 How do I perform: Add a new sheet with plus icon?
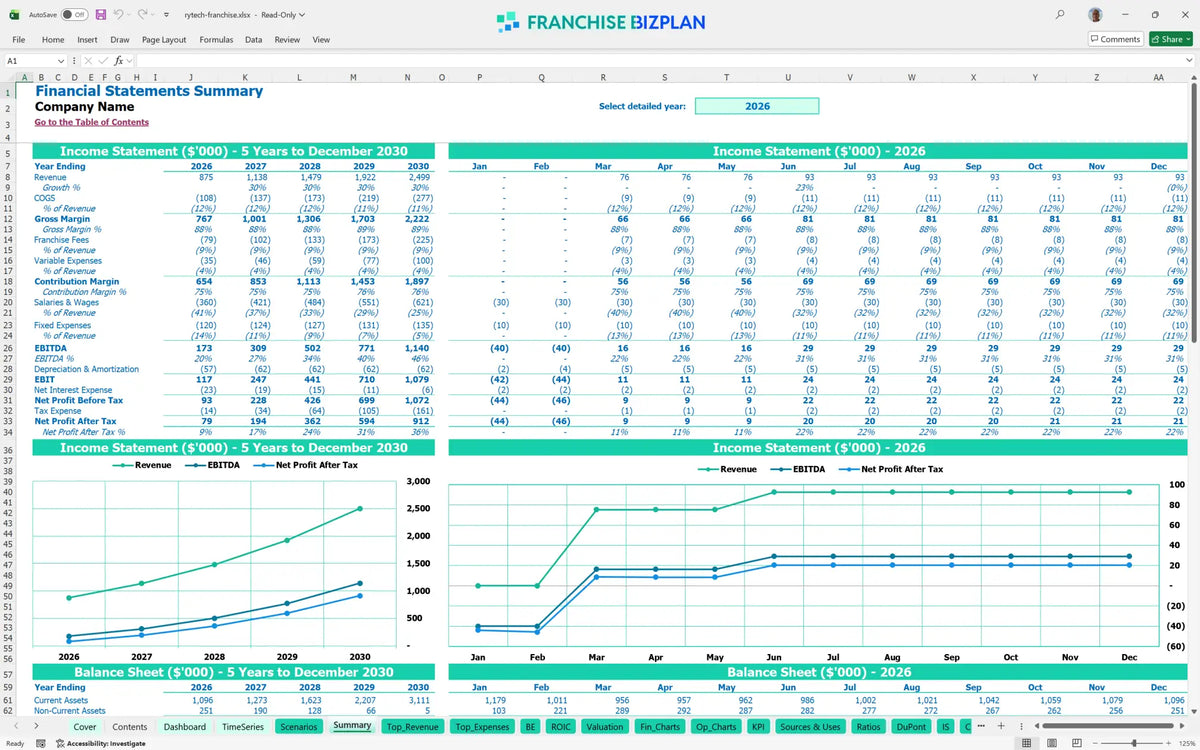tap(1001, 726)
